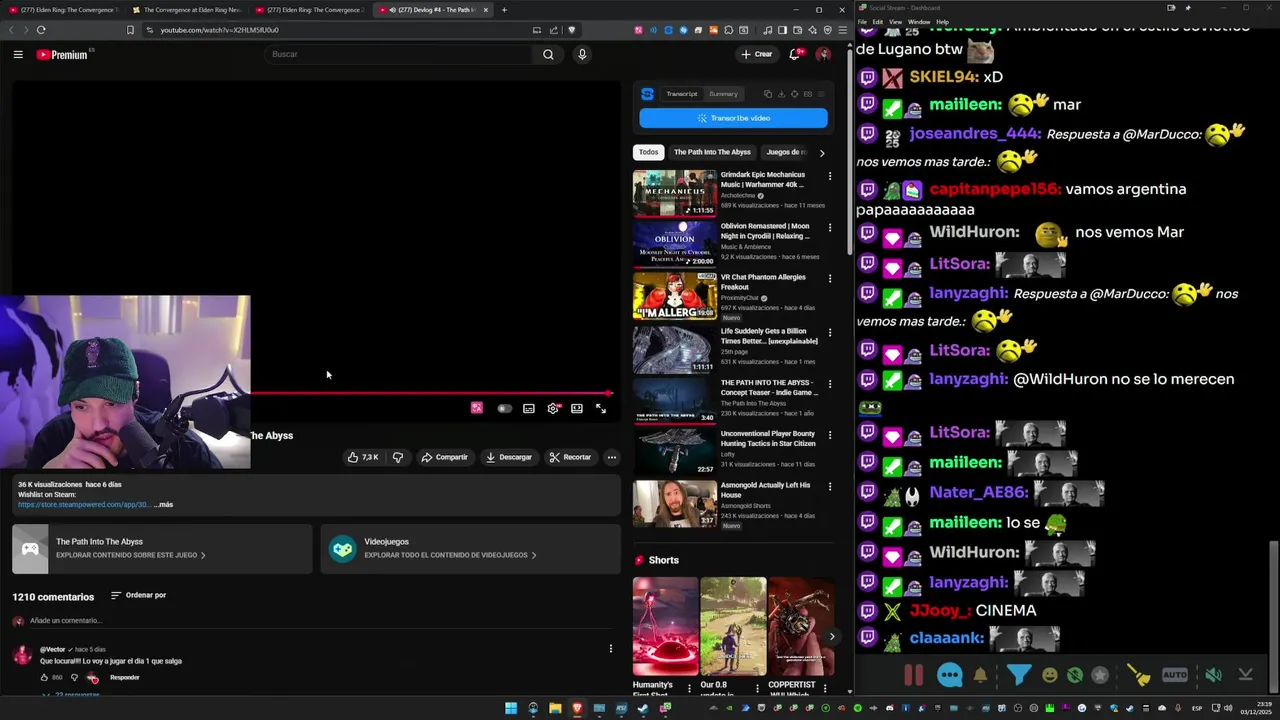
Task: Show more filter chips with right arrow
Action: (x=822, y=153)
